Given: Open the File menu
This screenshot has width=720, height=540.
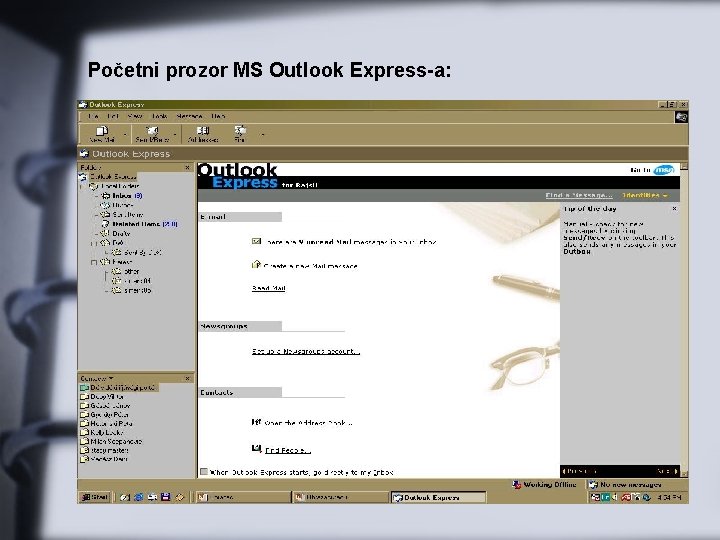Looking at the screenshot, I should tap(93, 116).
